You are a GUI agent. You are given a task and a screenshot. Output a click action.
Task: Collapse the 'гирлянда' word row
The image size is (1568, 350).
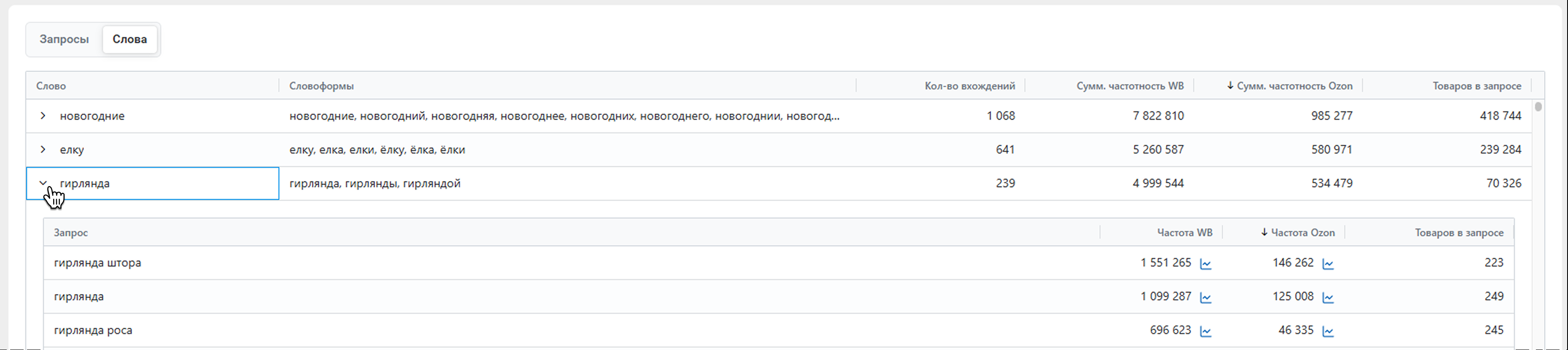43,183
